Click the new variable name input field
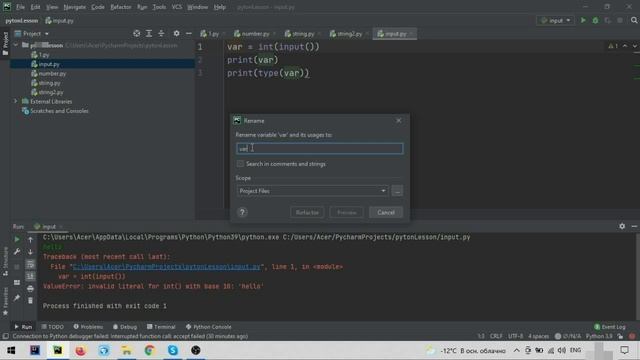This screenshot has width=640, height=360. [x=320, y=148]
